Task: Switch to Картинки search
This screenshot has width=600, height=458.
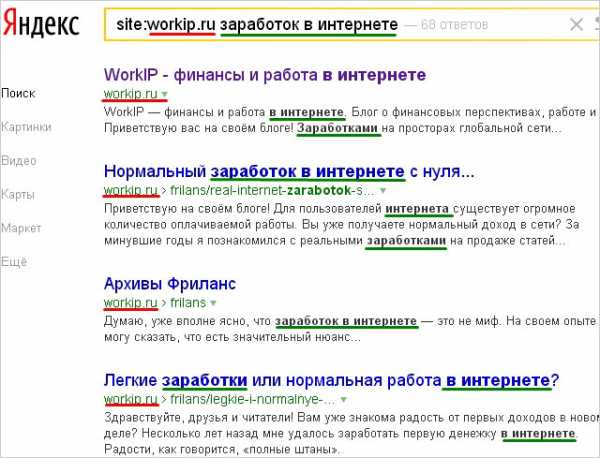Action: point(26,126)
